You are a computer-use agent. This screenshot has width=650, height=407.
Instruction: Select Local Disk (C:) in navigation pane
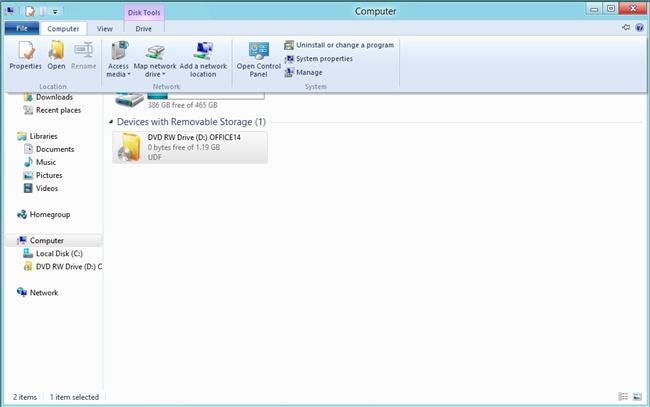(59, 254)
